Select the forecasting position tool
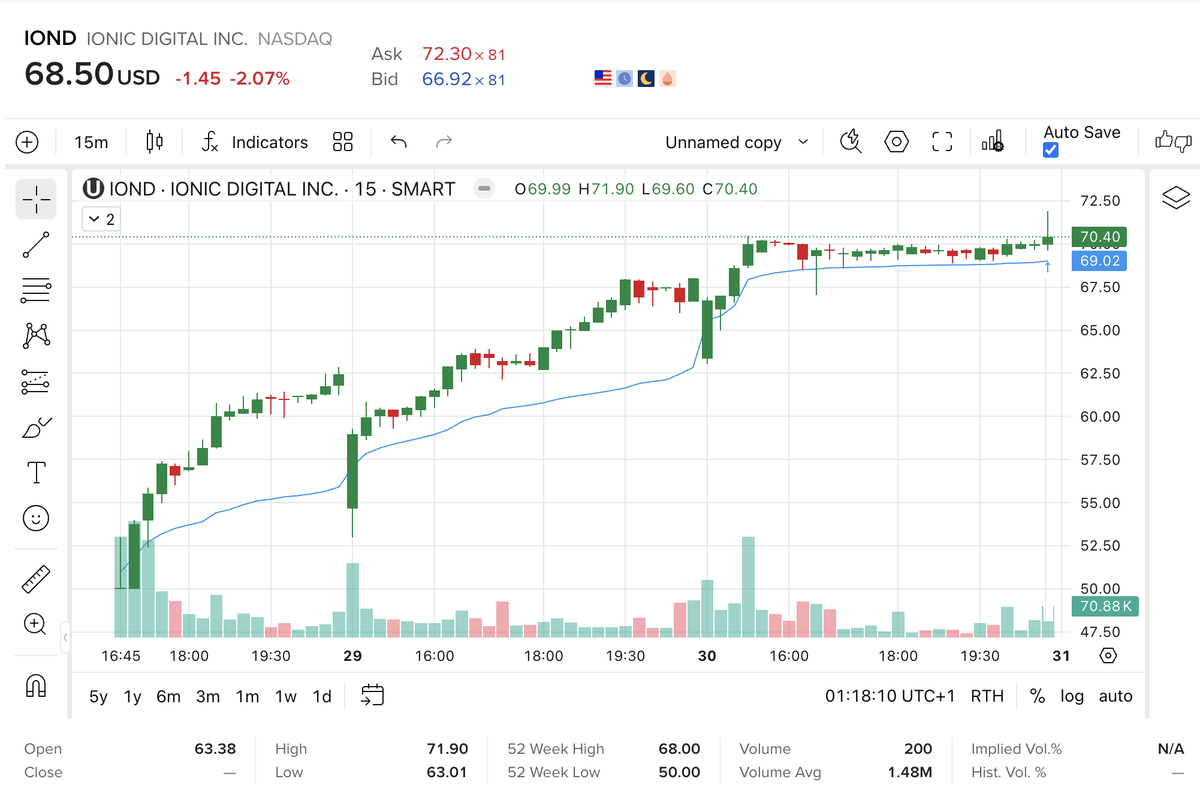 pos(36,381)
